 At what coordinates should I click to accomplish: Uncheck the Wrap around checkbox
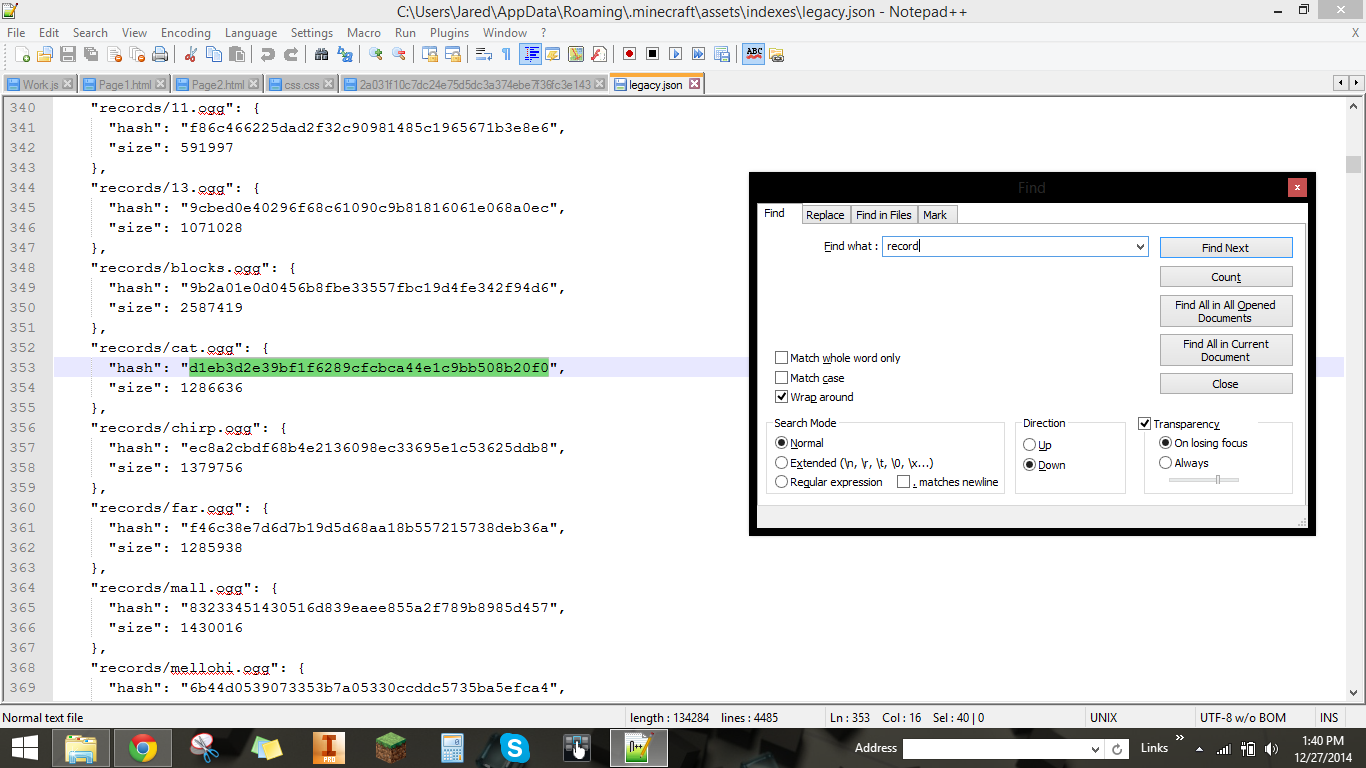coord(781,397)
